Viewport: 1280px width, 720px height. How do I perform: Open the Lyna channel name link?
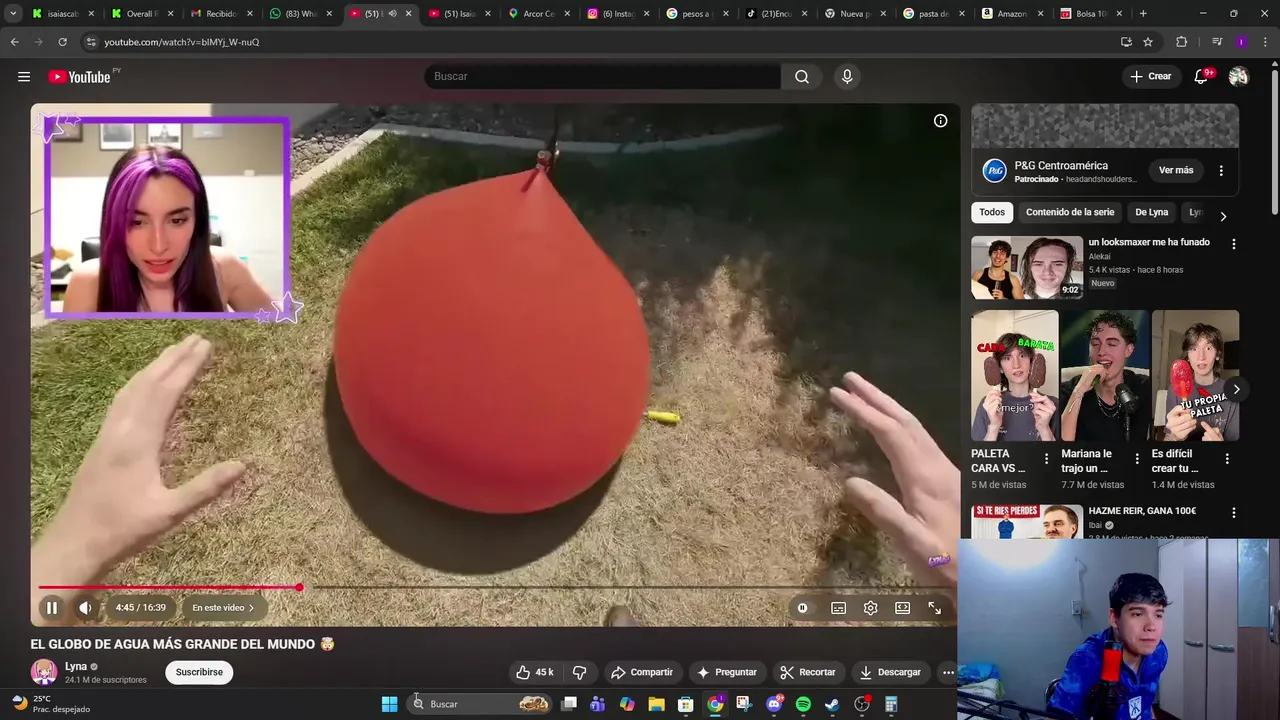click(x=76, y=666)
